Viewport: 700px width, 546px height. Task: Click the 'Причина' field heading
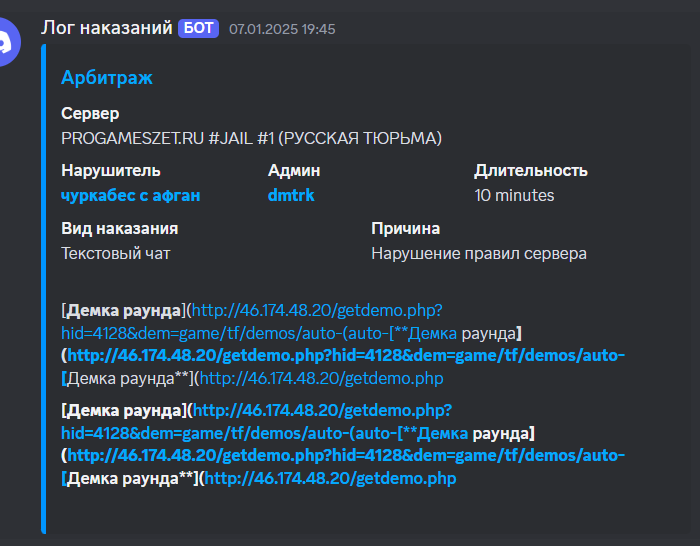pos(406,229)
